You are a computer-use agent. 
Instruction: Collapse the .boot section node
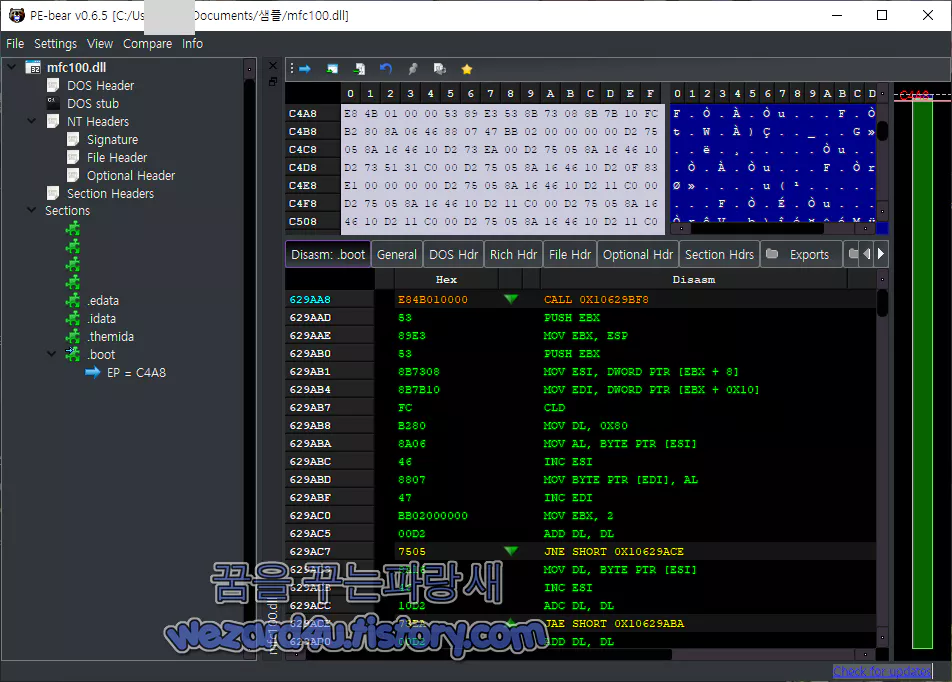pos(52,353)
